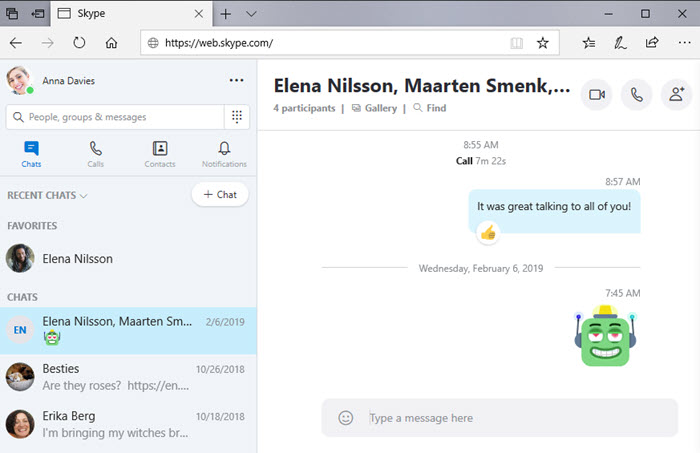Click the browser favorites star icon
The width and height of the screenshot is (700, 453).
point(542,43)
